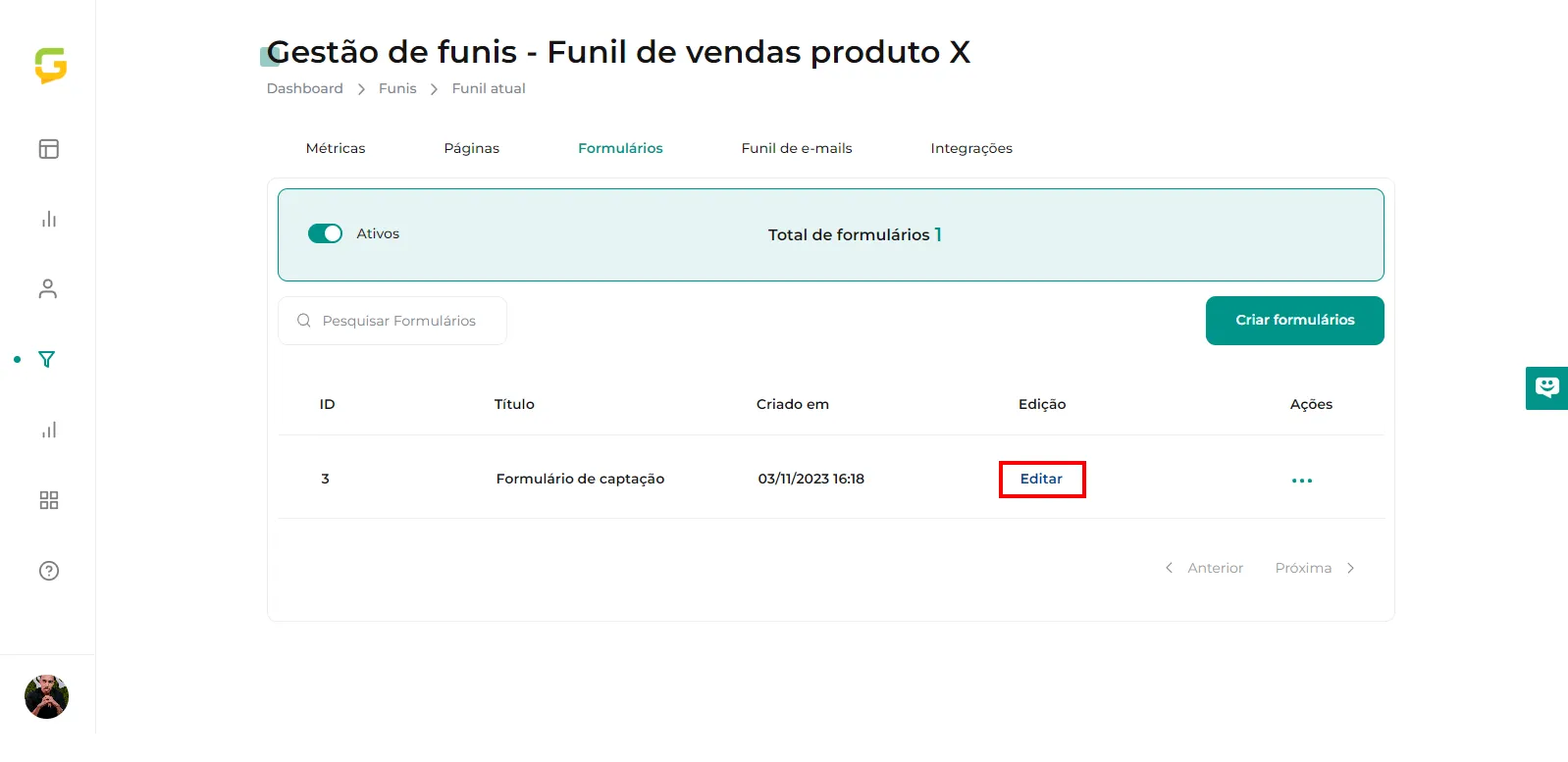Click the ID column header

(x=328, y=404)
